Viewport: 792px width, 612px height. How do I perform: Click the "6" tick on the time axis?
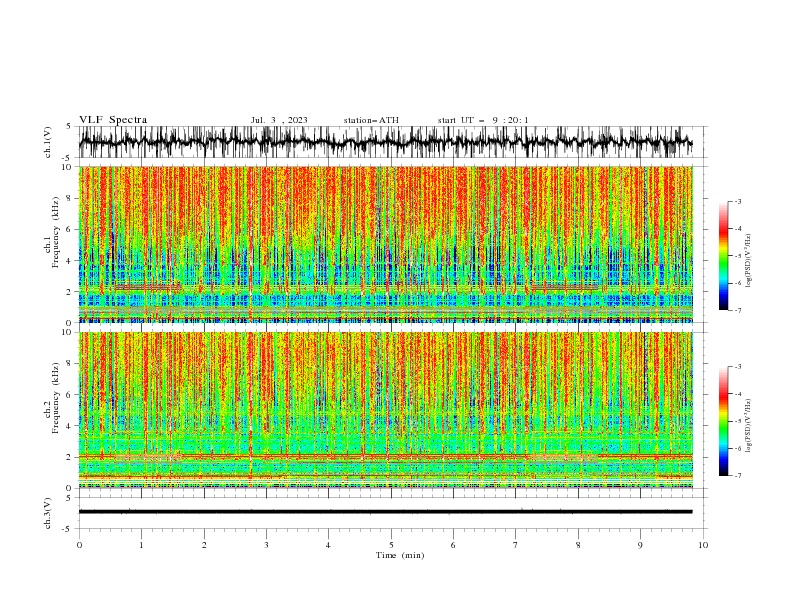click(x=453, y=545)
